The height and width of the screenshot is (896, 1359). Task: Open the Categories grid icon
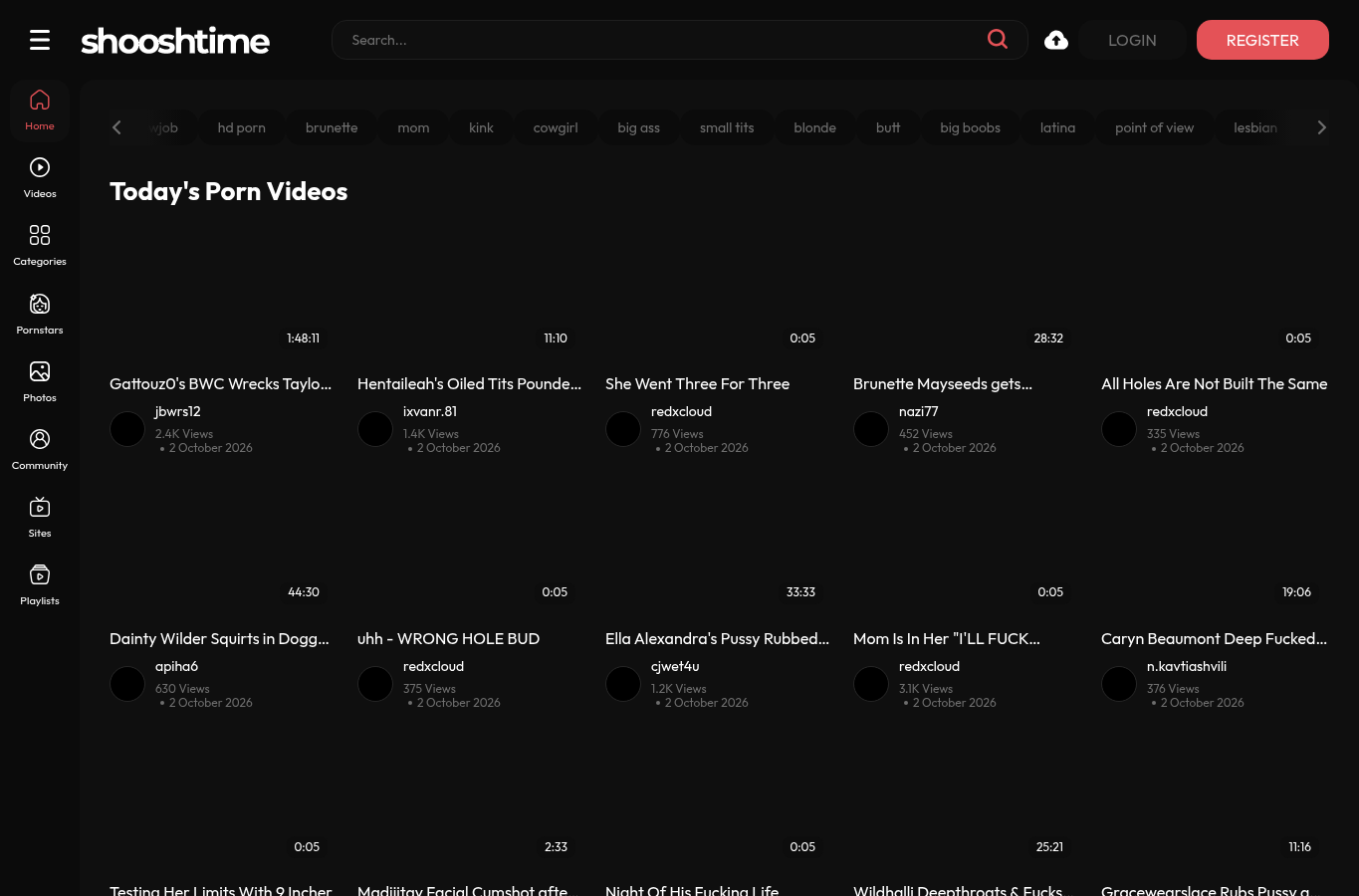click(40, 235)
